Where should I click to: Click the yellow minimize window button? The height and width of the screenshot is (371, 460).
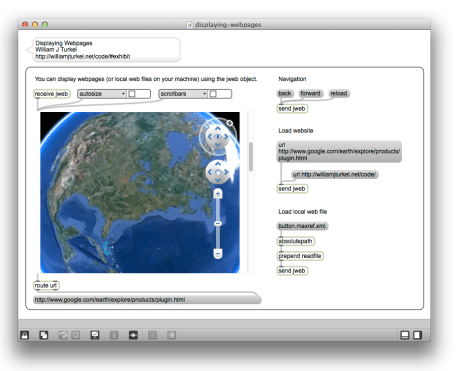(35, 24)
